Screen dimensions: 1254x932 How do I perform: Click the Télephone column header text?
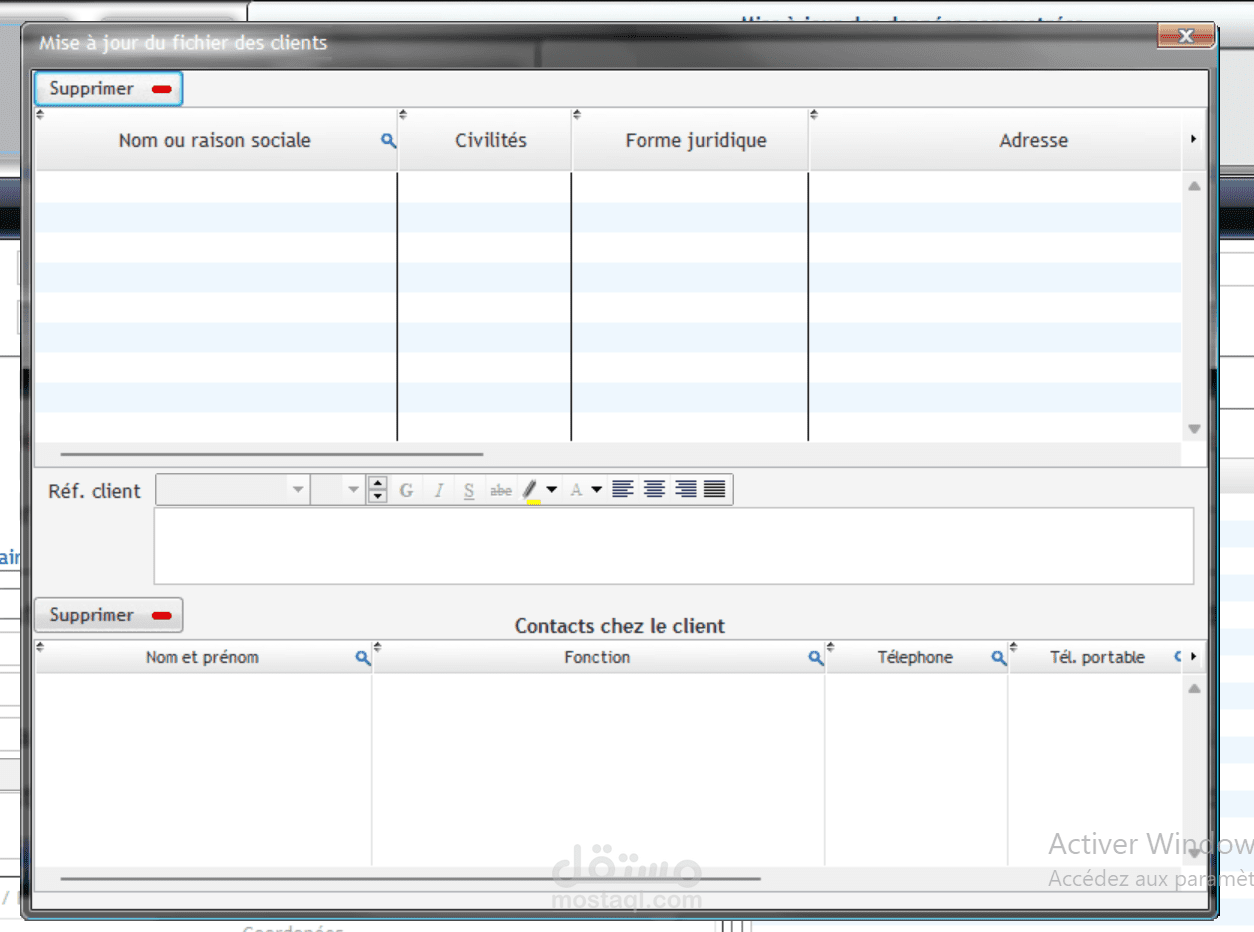click(915, 658)
